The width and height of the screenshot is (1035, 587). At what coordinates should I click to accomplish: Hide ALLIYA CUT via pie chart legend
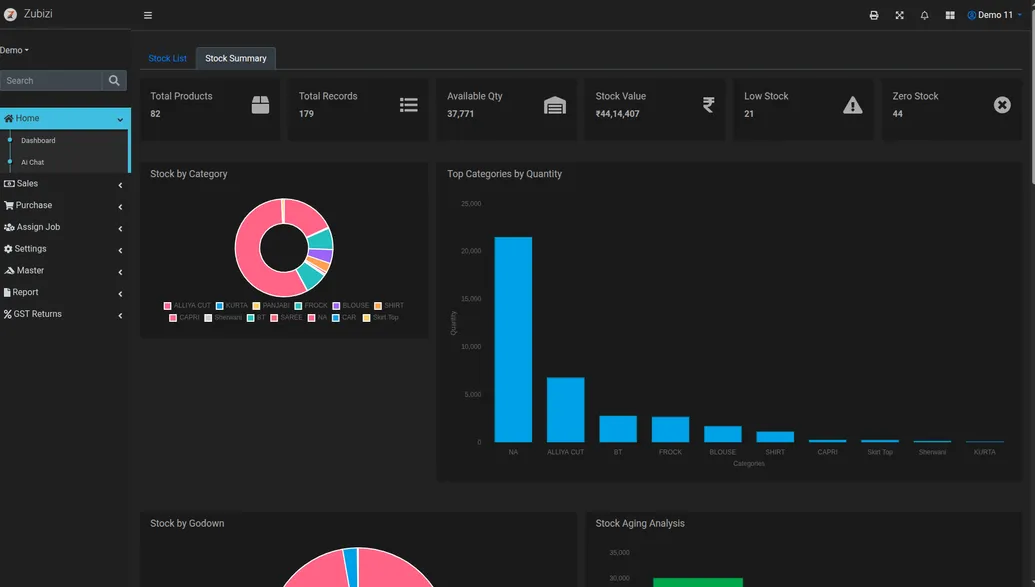tap(192, 305)
